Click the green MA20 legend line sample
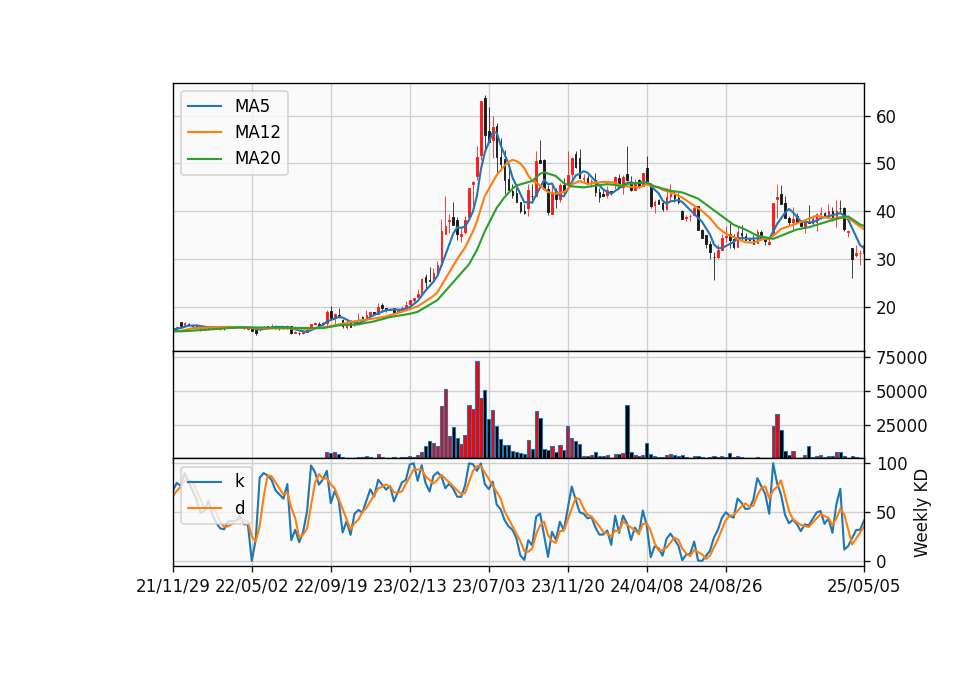The width and height of the screenshot is (960, 690). 204,159
